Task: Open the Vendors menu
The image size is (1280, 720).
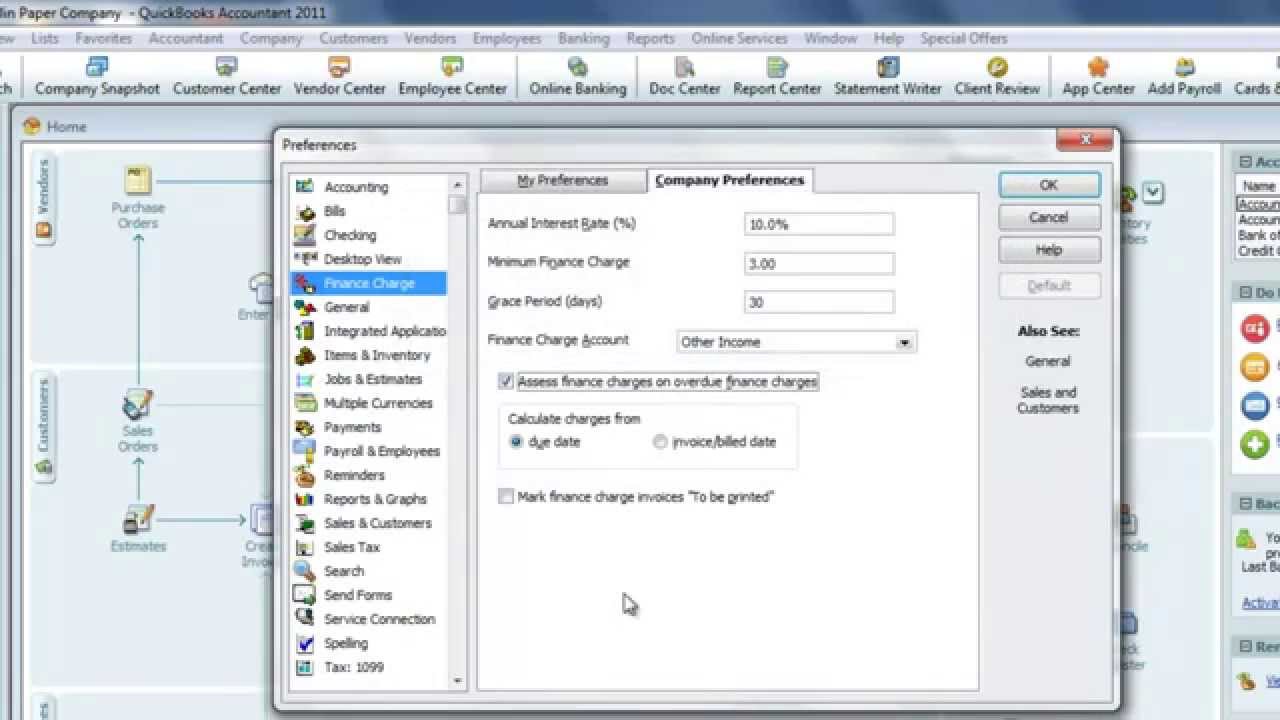Action: pyautogui.click(x=430, y=38)
